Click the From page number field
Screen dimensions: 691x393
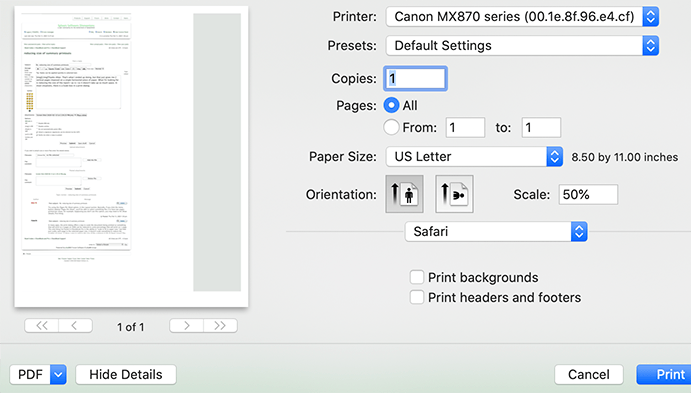465,127
